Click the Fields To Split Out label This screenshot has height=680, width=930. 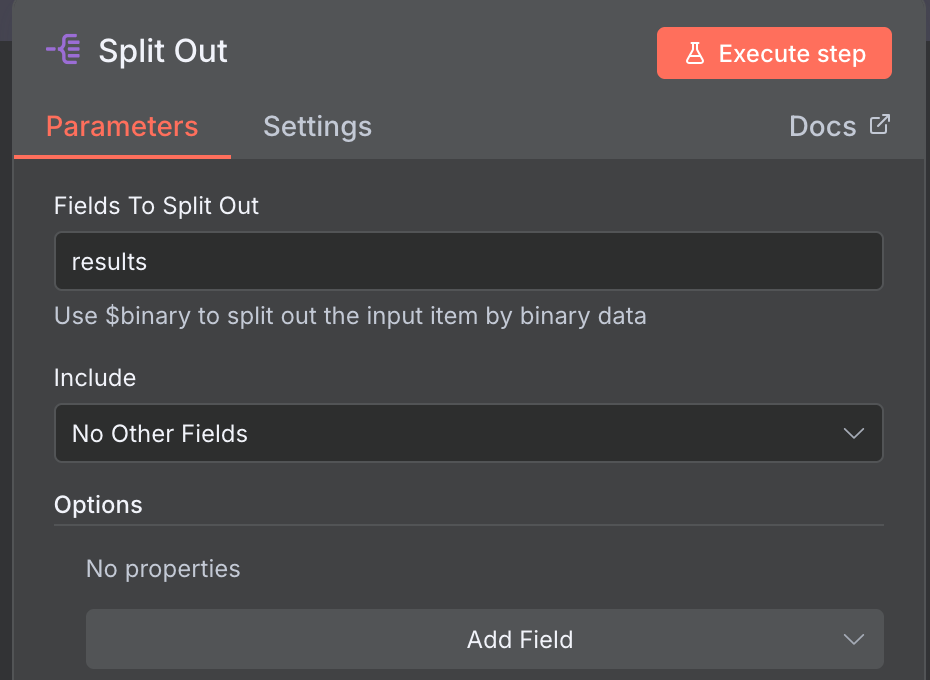[156, 206]
